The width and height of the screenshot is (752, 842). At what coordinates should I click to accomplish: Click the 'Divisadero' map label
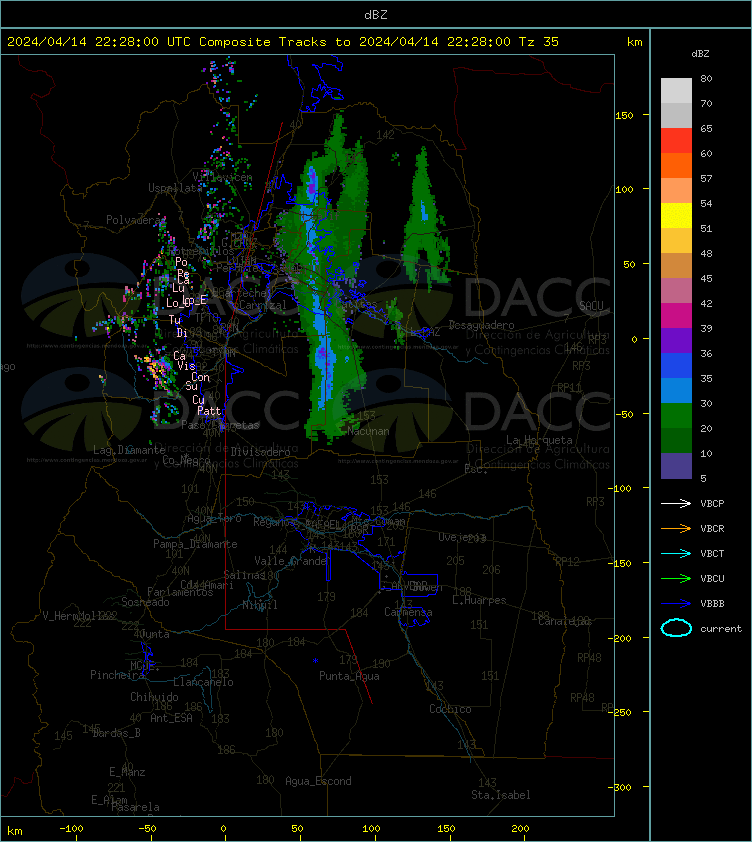261,452
